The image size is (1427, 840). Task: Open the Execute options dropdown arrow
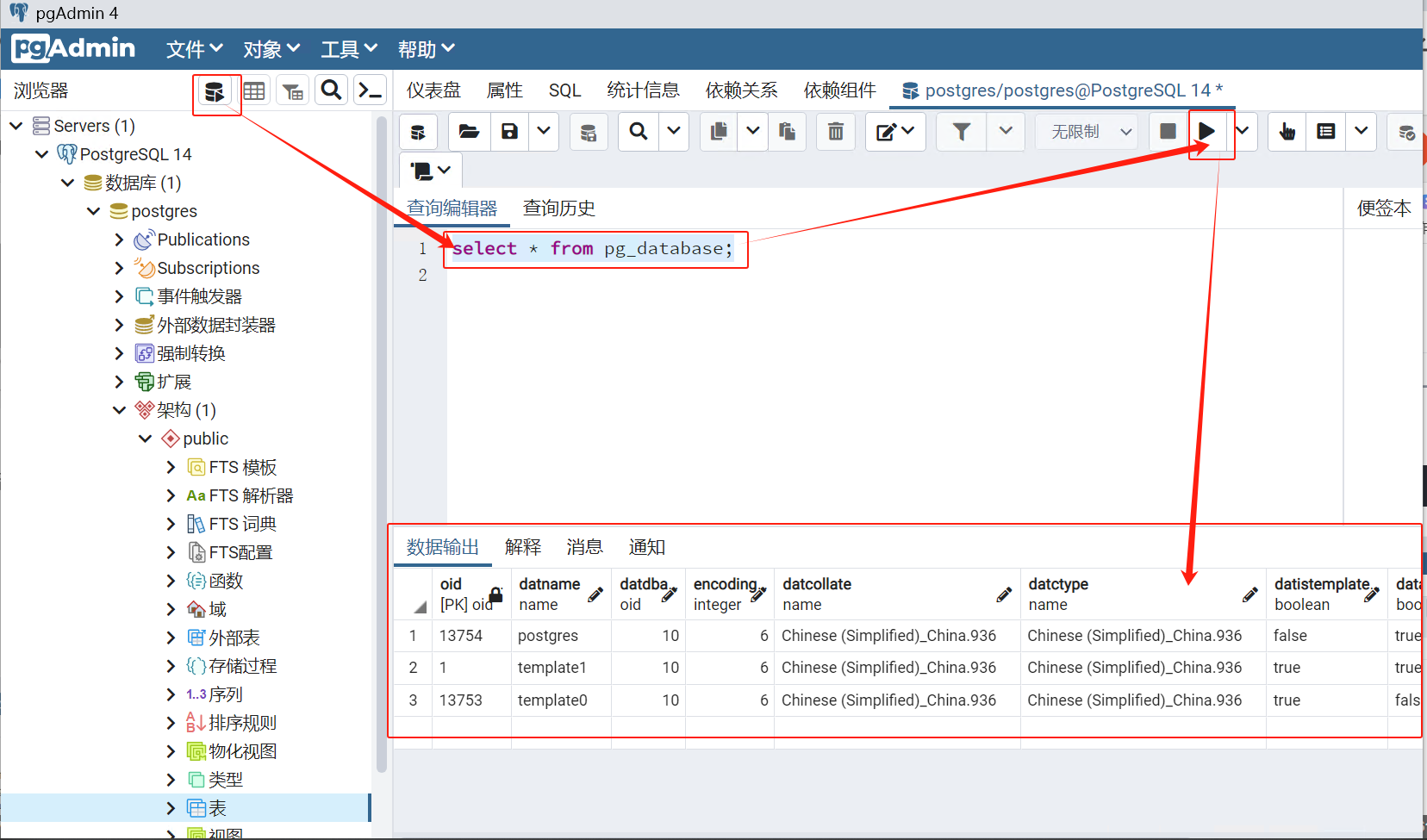pos(1242,132)
